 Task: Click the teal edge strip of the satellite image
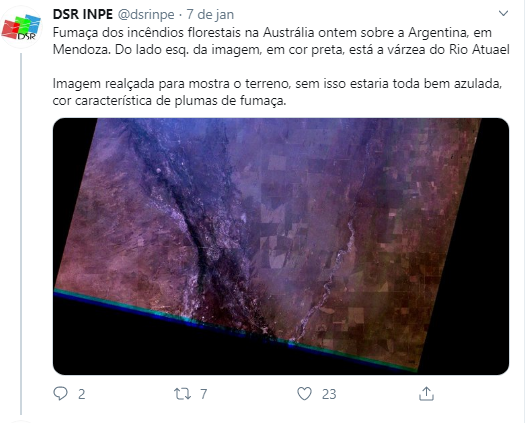[x=234, y=330]
